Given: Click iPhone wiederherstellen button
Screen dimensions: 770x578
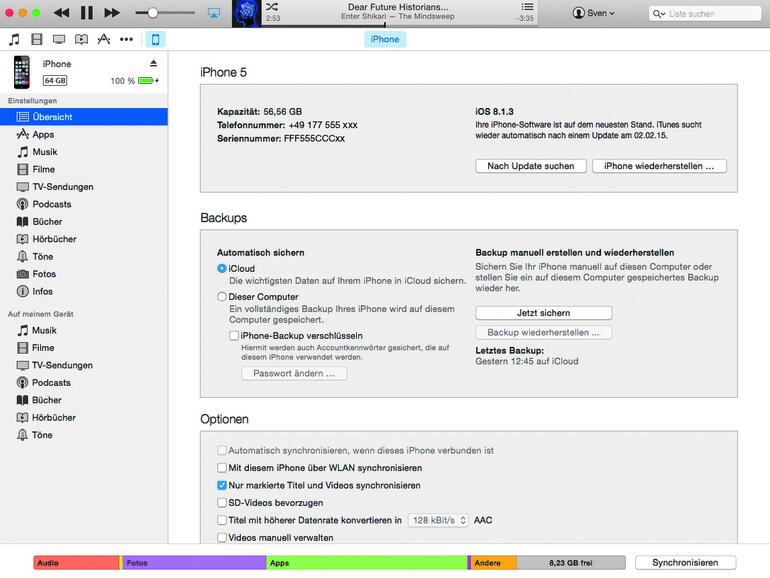Looking at the screenshot, I should tap(659, 166).
